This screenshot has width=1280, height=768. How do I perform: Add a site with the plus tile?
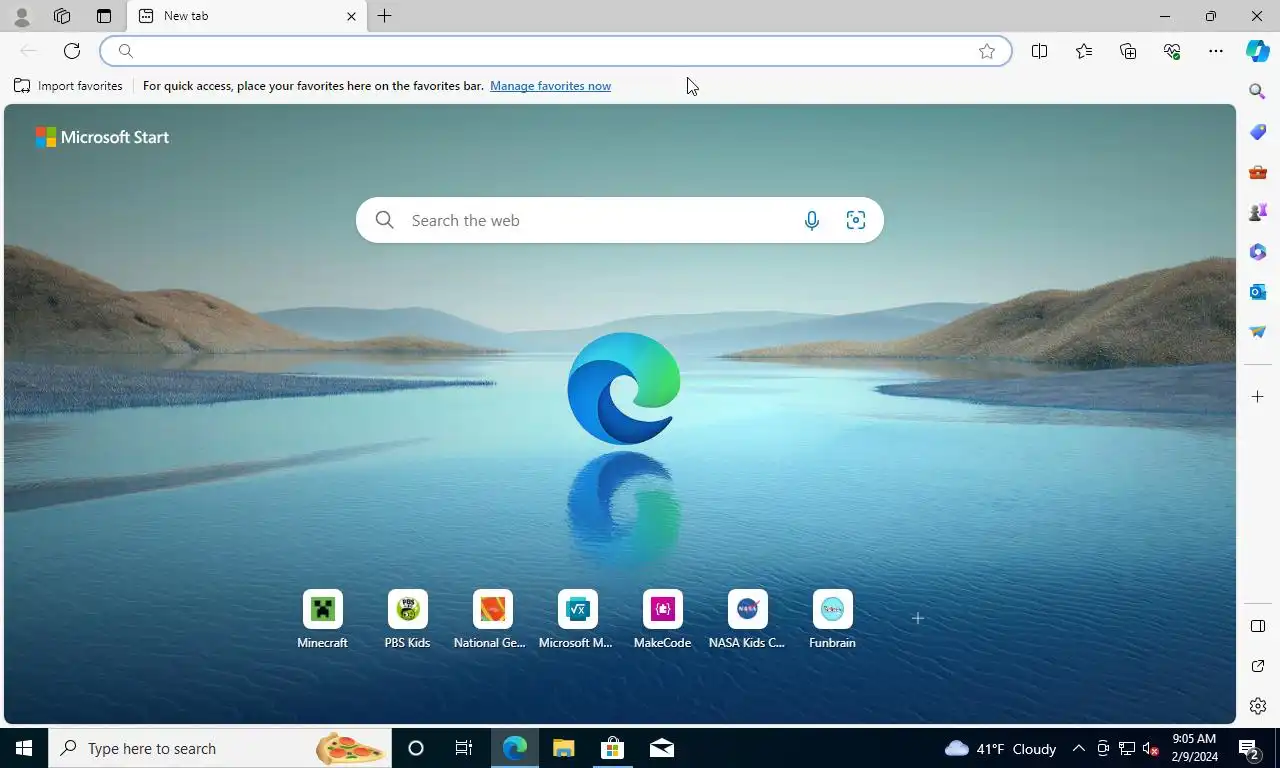pos(917,618)
